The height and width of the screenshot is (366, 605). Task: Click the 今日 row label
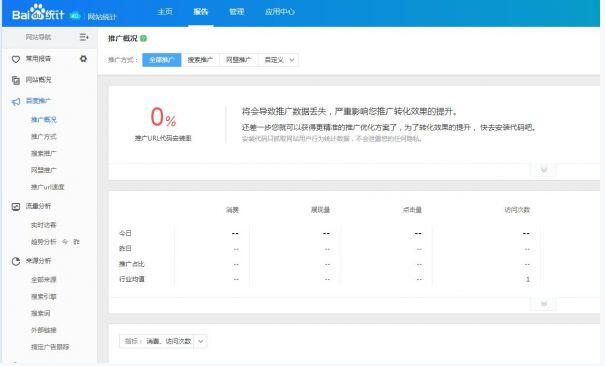point(125,233)
